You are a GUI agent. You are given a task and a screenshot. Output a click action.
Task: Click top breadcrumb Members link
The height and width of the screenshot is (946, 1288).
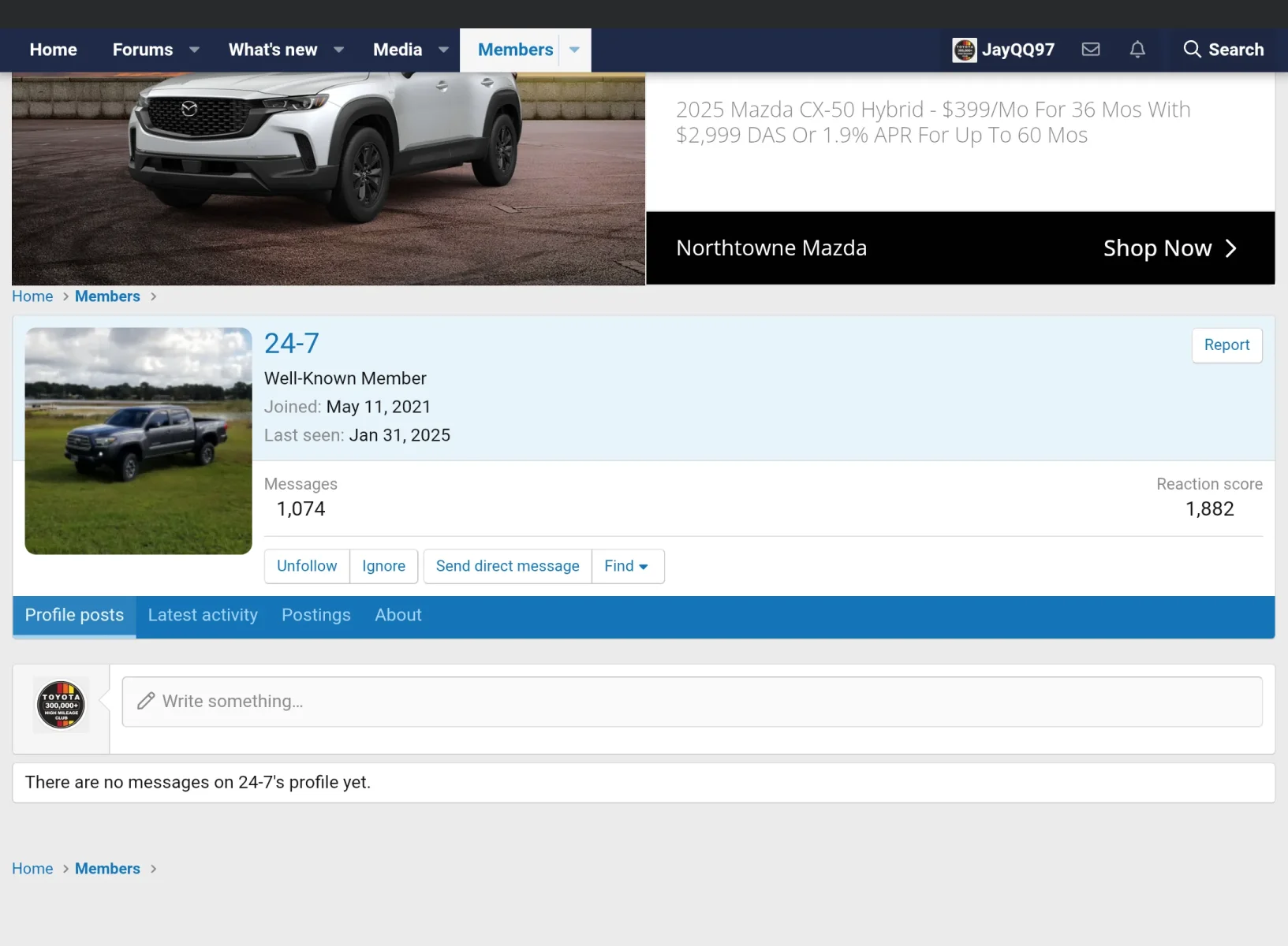point(107,296)
